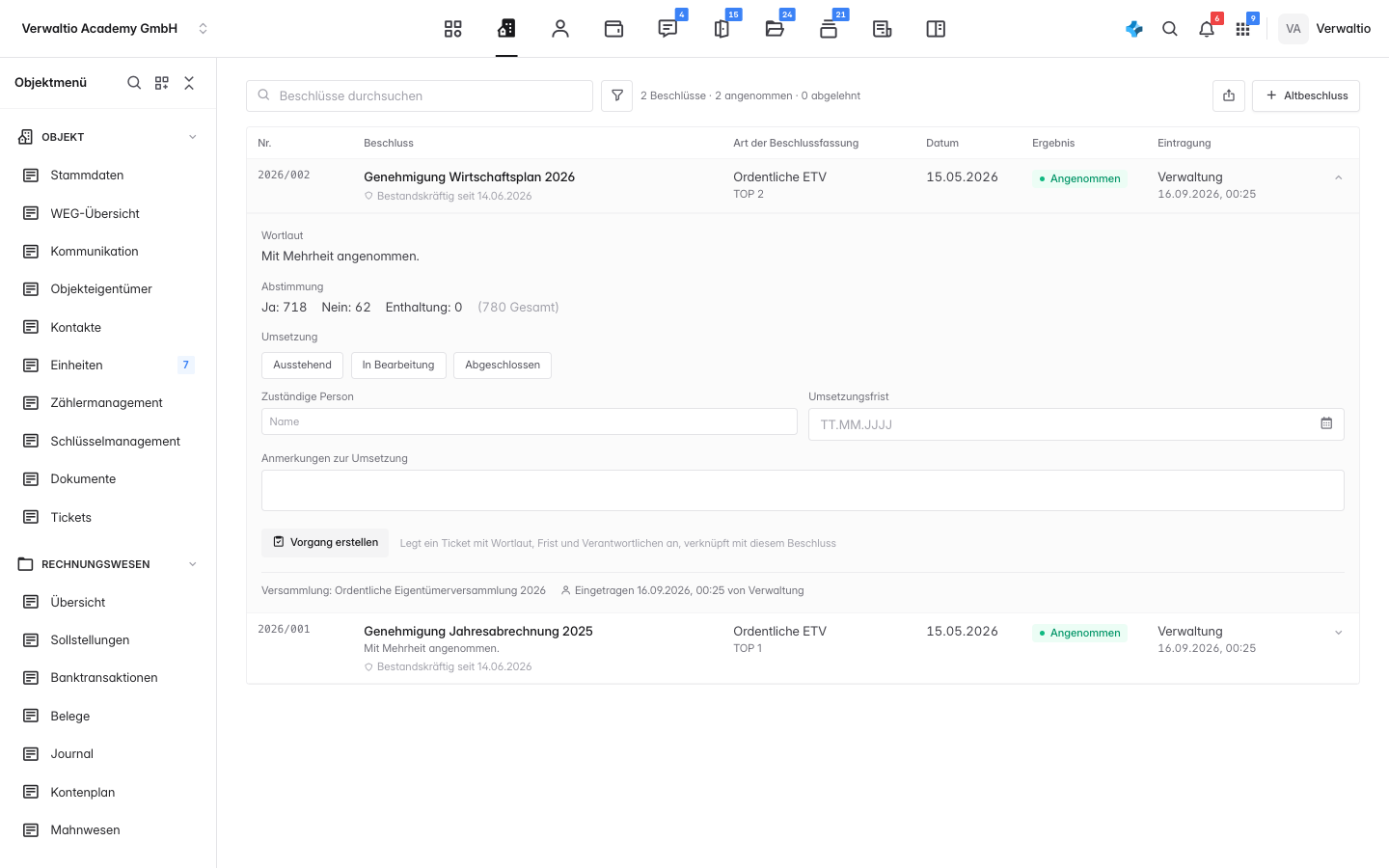Set Umsetzung status to Abgeschlossen

pyautogui.click(x=503, y=366)
